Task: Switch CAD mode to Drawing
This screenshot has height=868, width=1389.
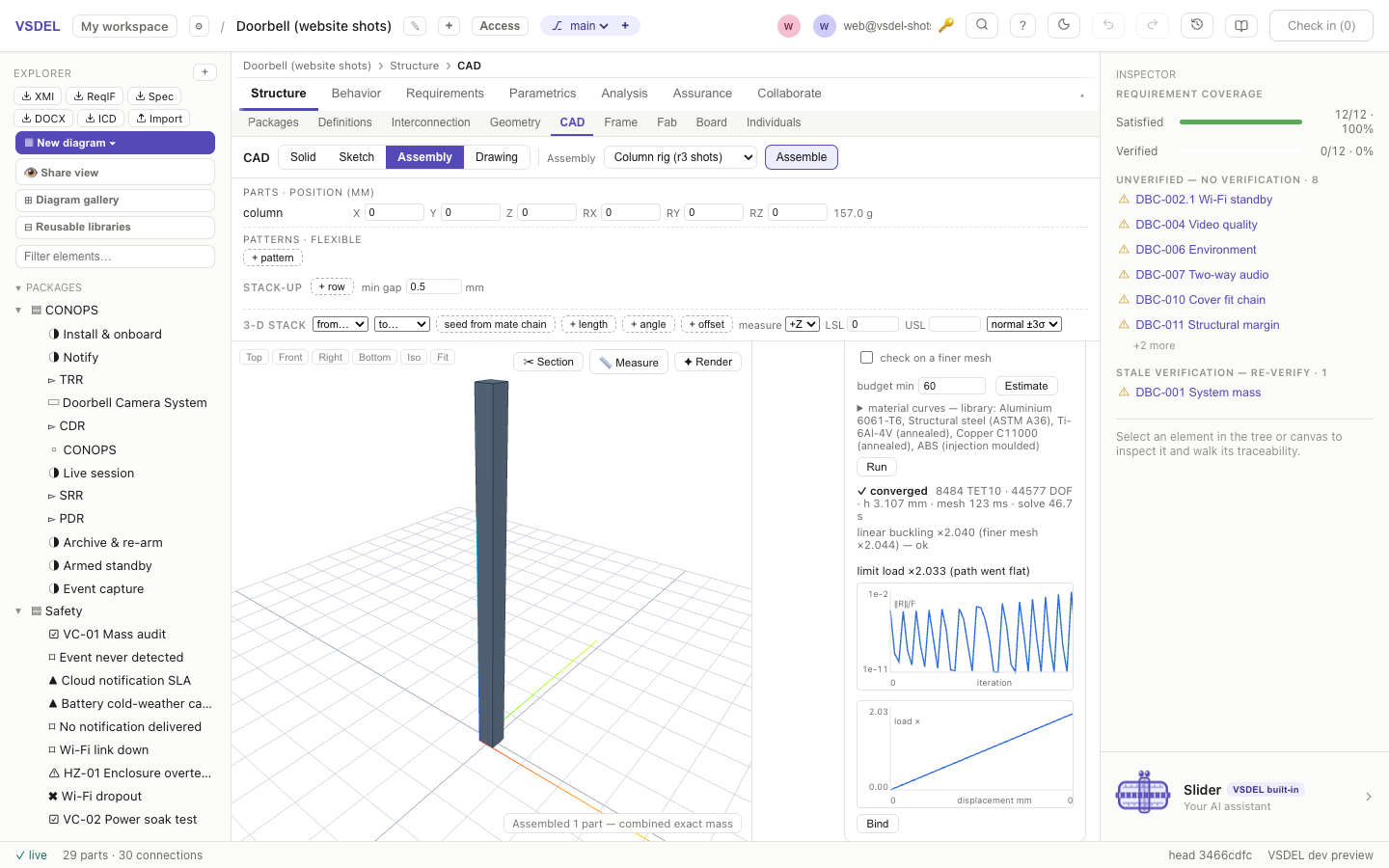Action: click(x=497, y=157)
